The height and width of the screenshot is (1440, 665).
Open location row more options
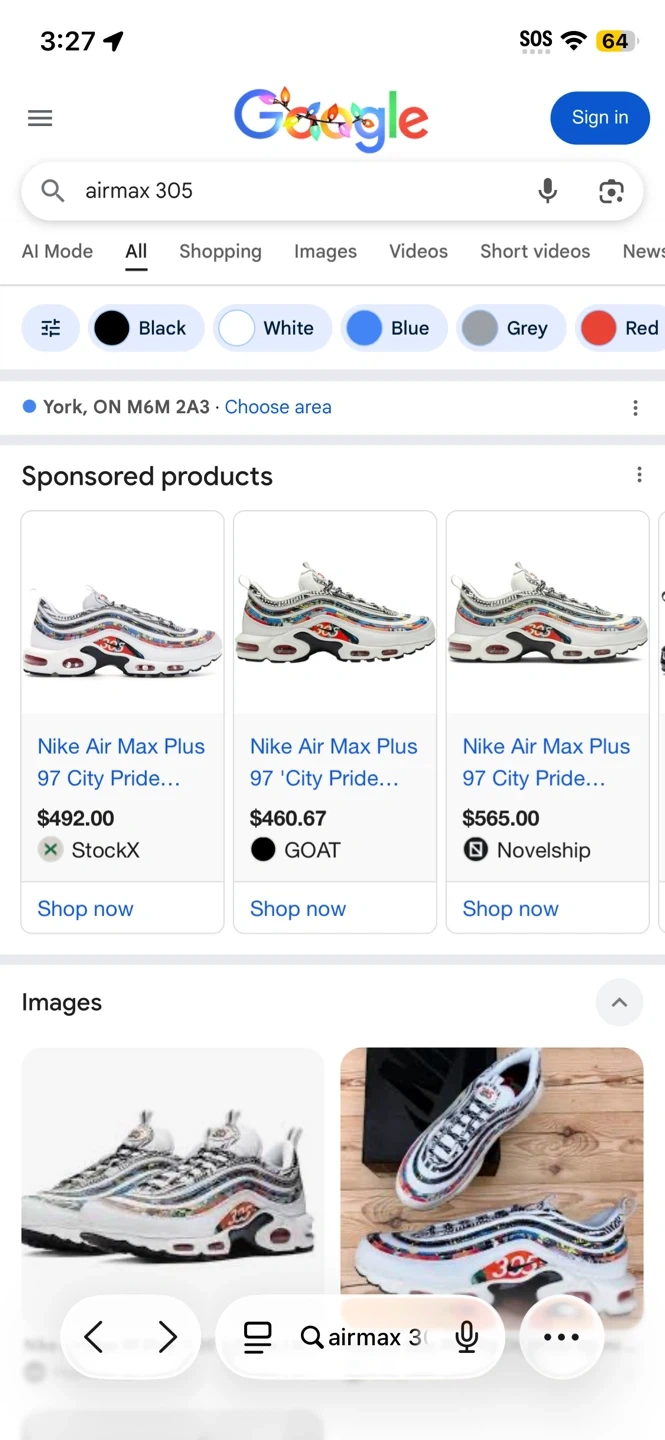coord(635,408)
